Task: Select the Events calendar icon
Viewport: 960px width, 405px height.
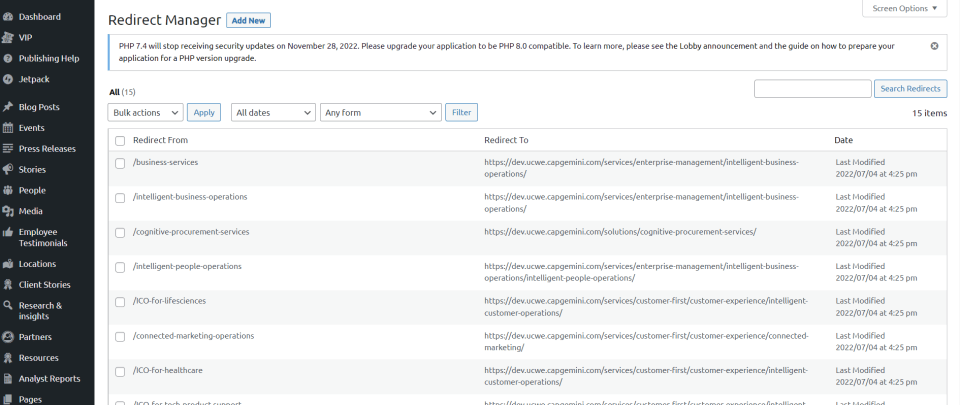Action: (8, 128)
